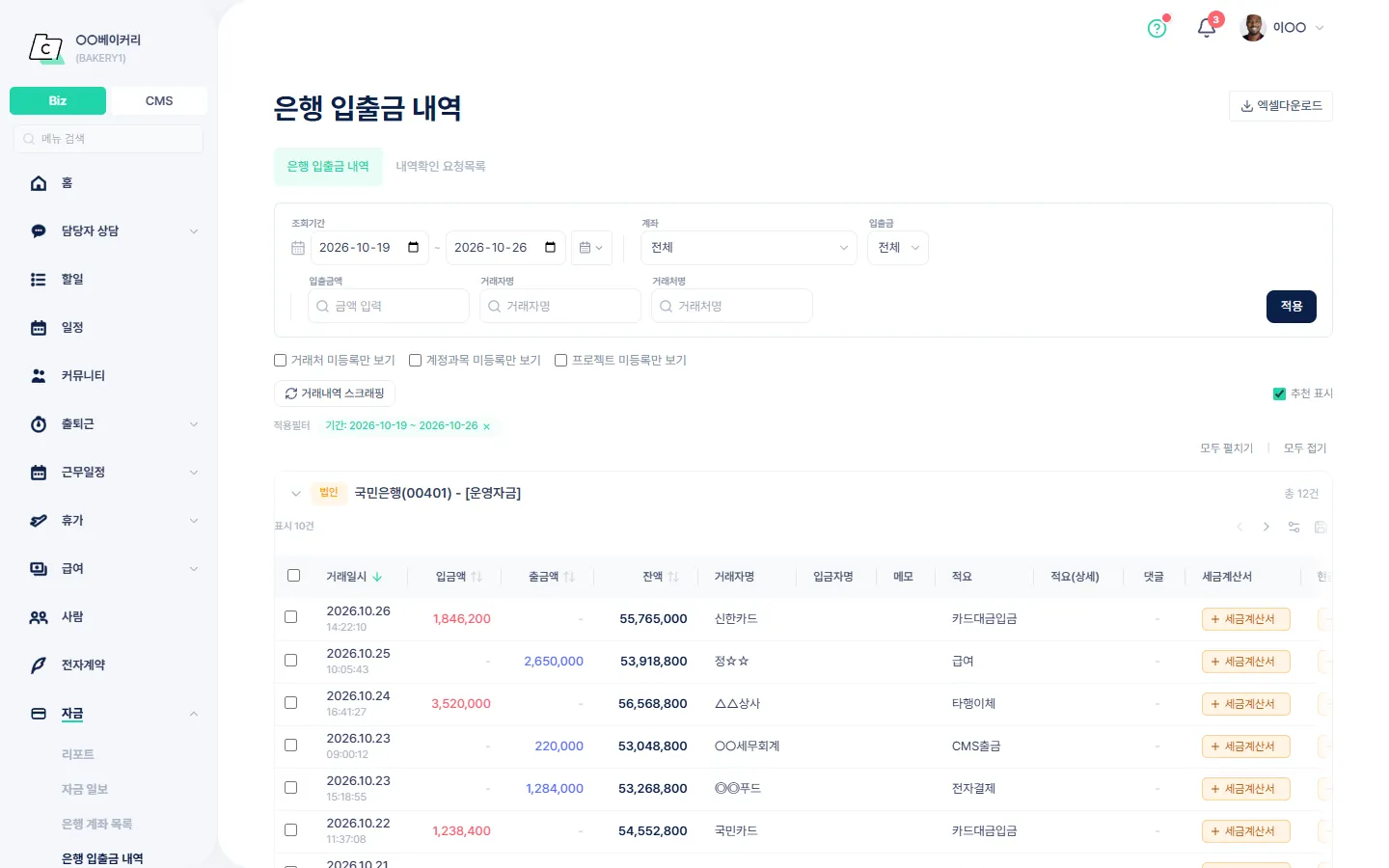Go to next page with right arrow
This screenshot has width=1389, height=868.
point(1266,527)
